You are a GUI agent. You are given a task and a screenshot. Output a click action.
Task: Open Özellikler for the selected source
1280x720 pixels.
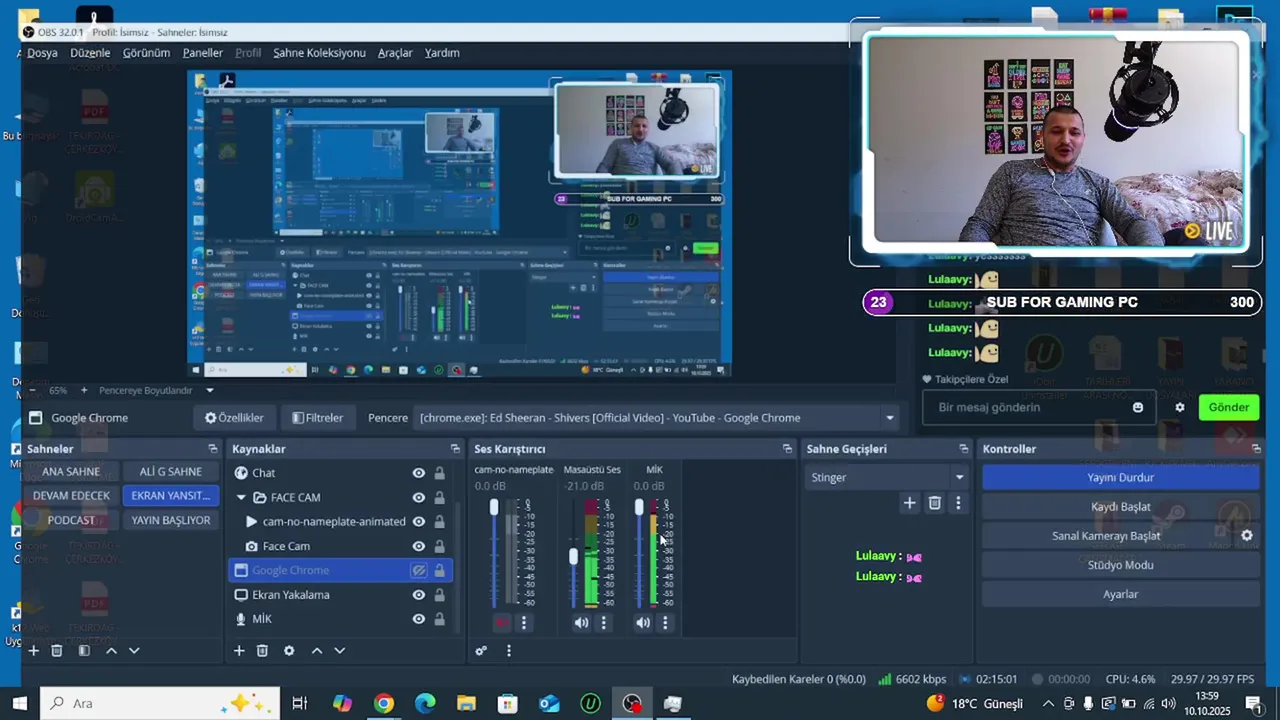click(234, 418)
